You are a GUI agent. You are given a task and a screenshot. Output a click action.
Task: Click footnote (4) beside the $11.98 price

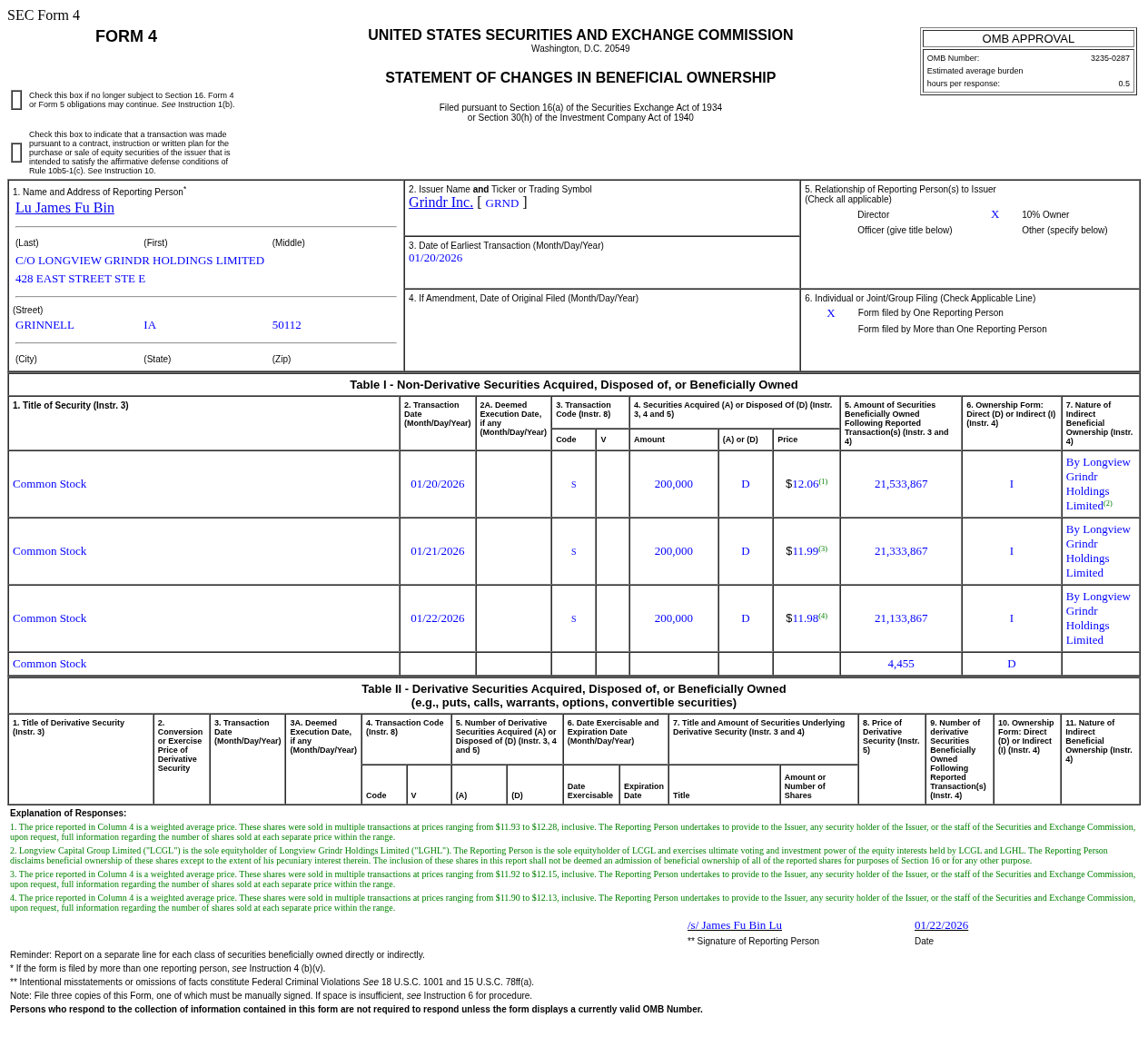tap(823, 616)
